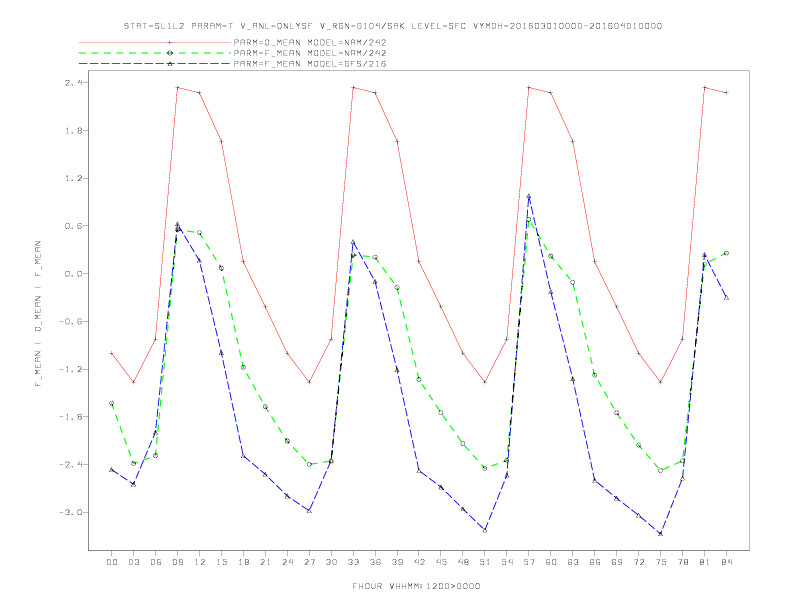
Task: Click the x-axis tick label 21
Action: pyautogui.click(x=265, y=562)
